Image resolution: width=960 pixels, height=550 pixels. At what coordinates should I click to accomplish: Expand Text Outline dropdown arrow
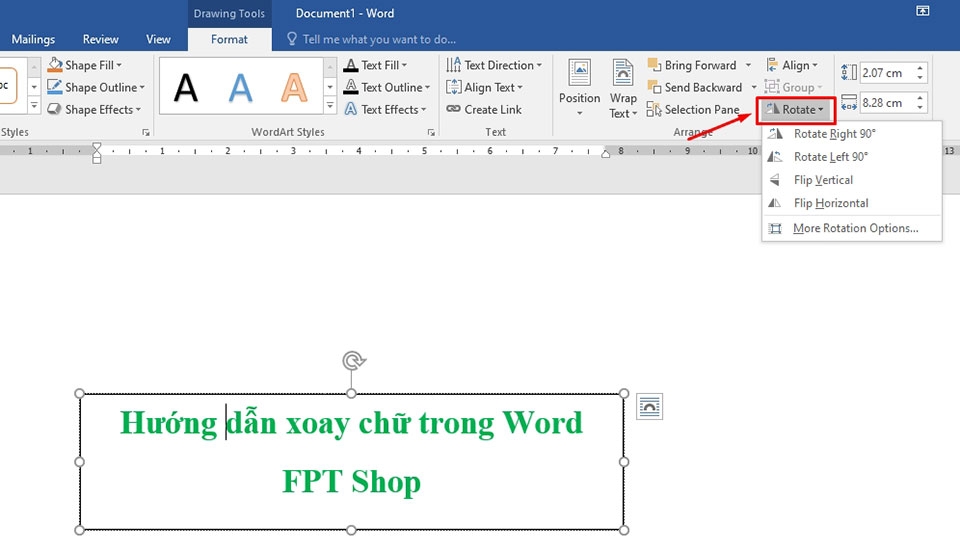click(427, 87)
